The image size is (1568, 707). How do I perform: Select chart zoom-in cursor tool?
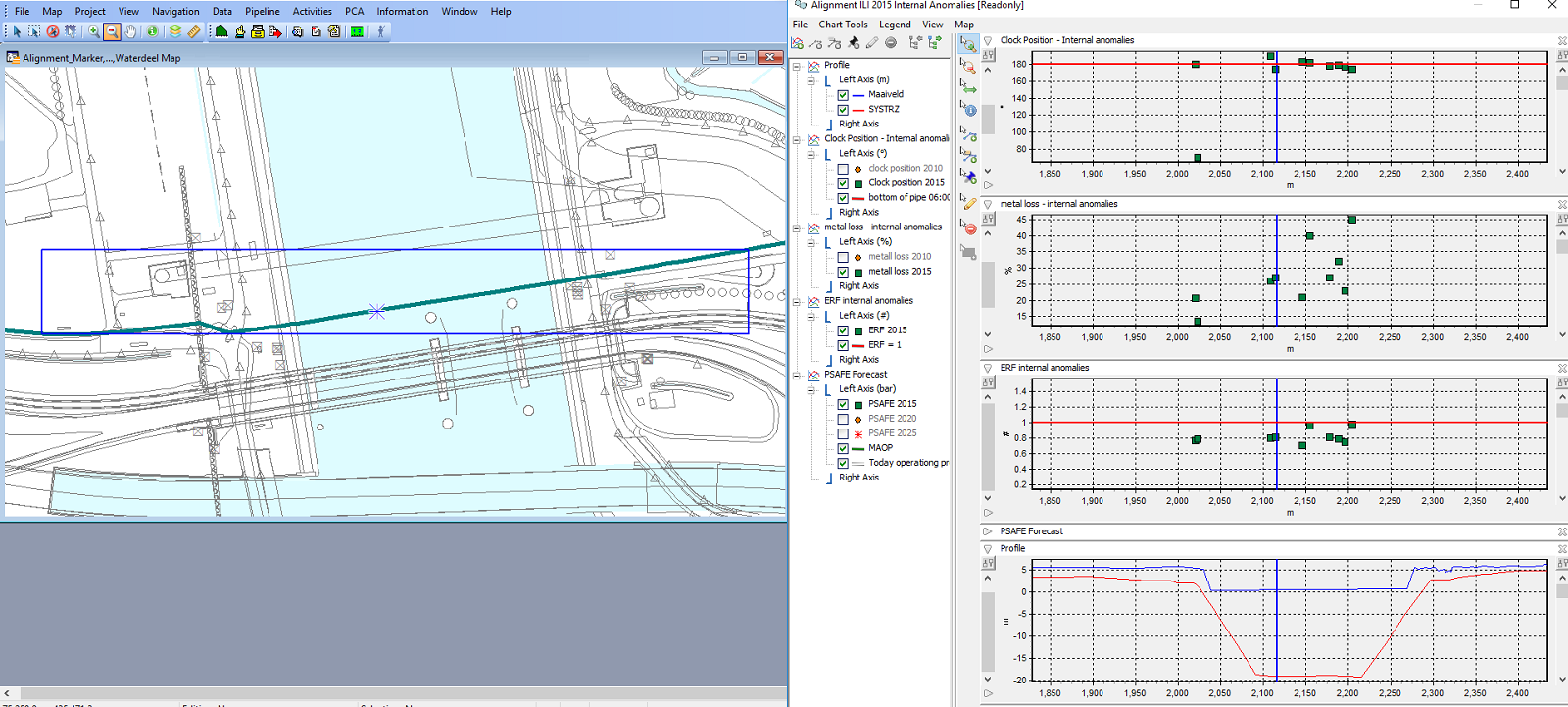(x=968, y=45)
